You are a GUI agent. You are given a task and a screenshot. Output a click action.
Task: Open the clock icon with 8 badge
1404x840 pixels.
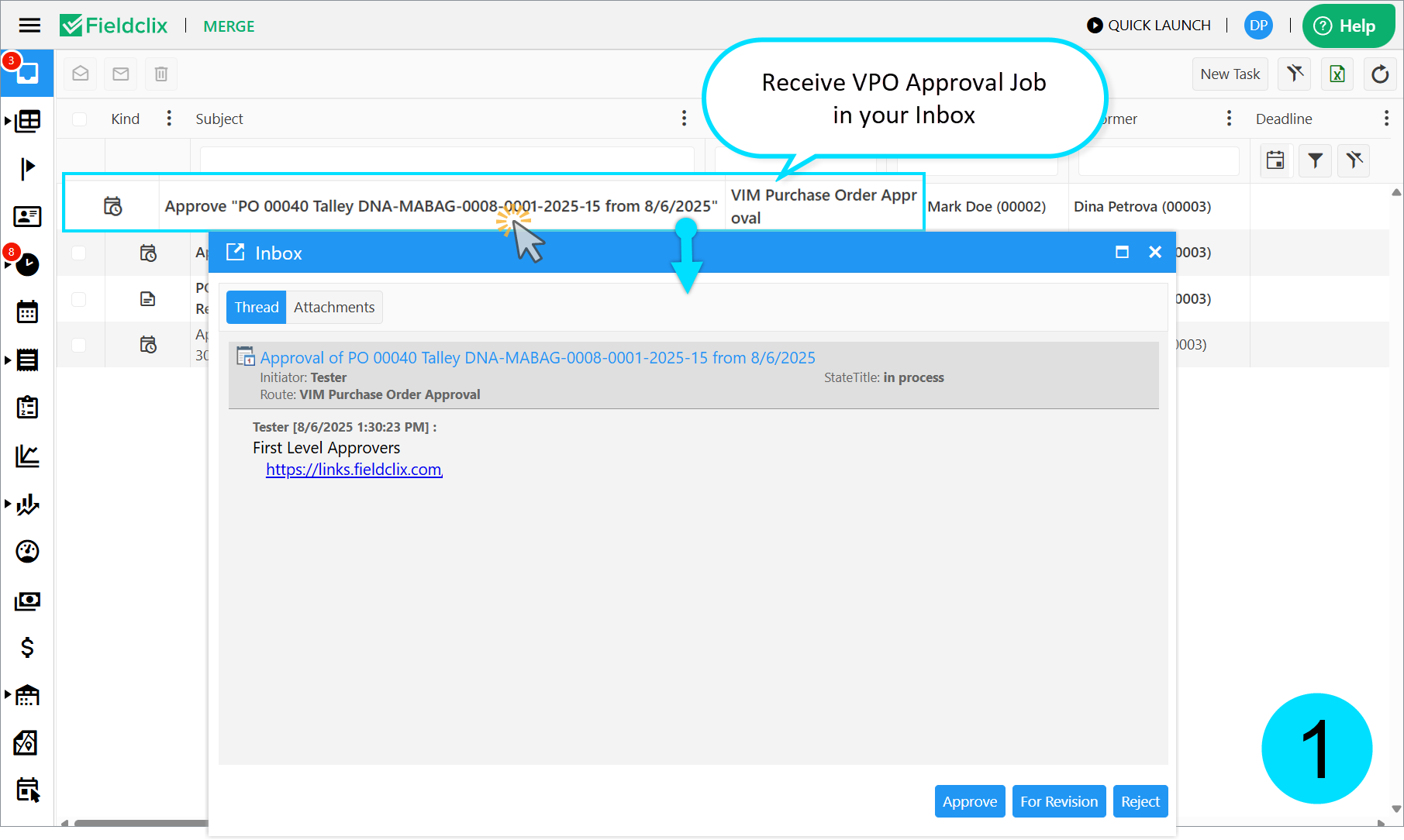[x=27, y=264]
